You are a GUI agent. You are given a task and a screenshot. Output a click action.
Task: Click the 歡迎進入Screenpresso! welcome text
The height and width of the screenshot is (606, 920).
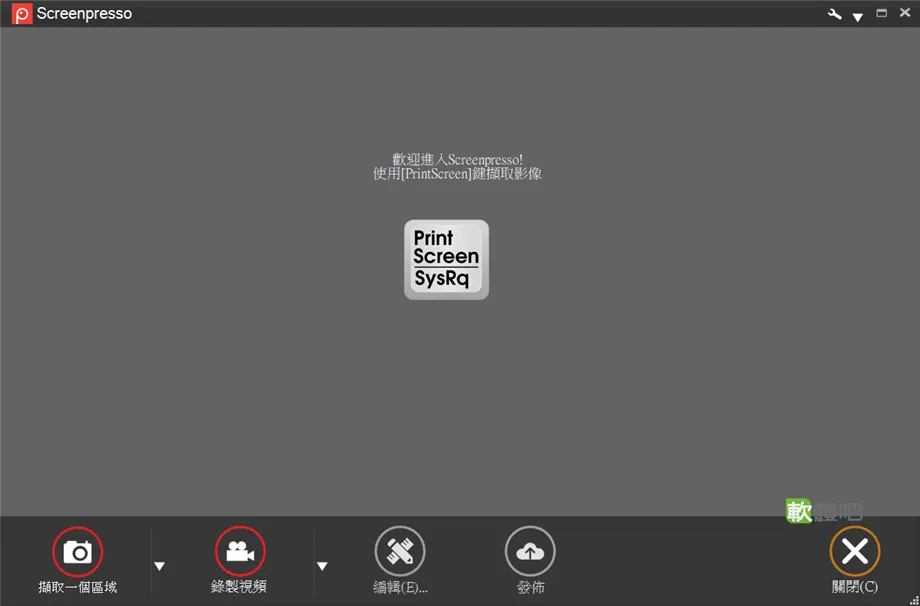coord(457,160)
